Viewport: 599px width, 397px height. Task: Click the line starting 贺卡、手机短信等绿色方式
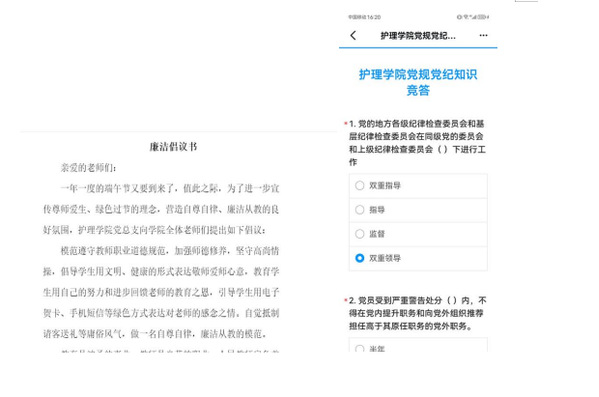coord(161,313)
